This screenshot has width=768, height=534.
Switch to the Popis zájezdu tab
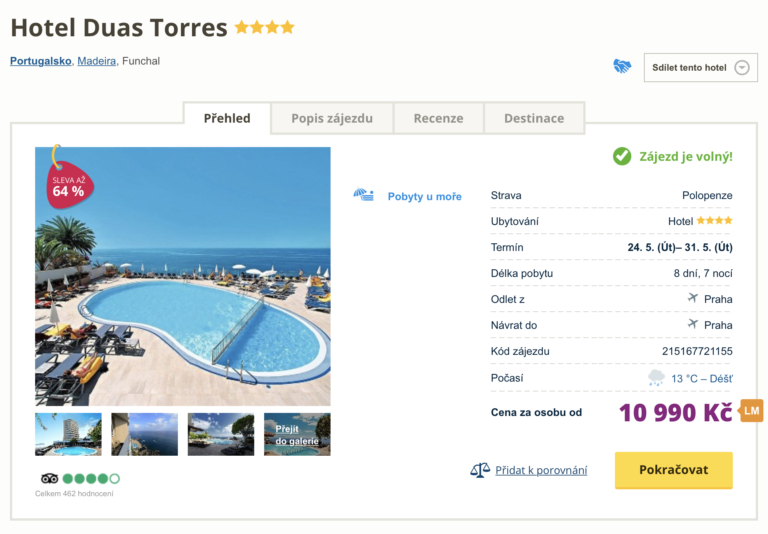tap(332, 118)
